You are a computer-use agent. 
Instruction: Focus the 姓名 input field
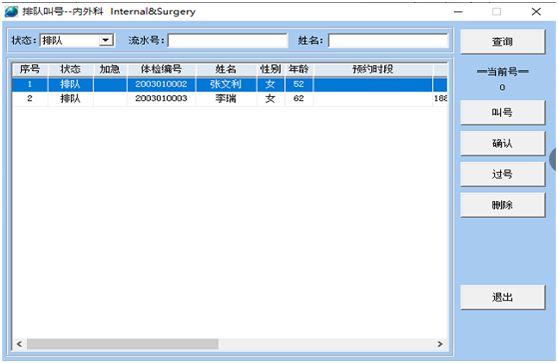coord(388,41)
